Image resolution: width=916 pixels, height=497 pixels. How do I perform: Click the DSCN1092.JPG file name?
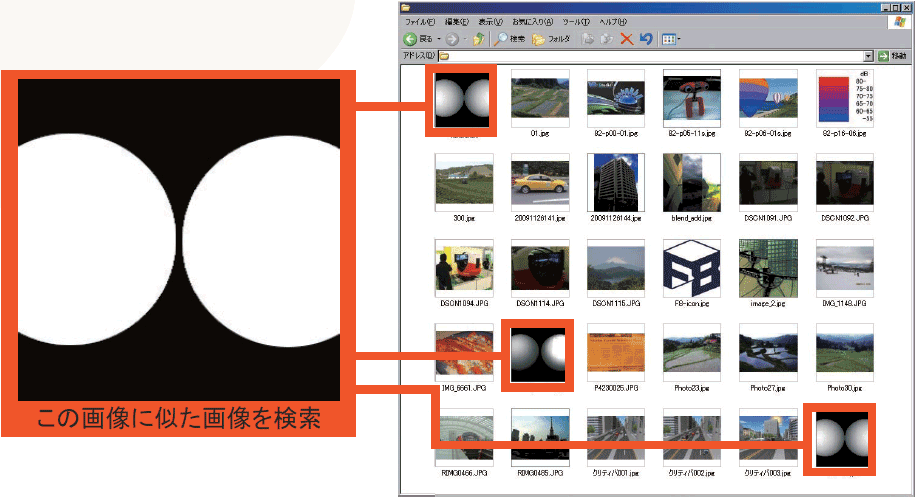pos(845,218)
